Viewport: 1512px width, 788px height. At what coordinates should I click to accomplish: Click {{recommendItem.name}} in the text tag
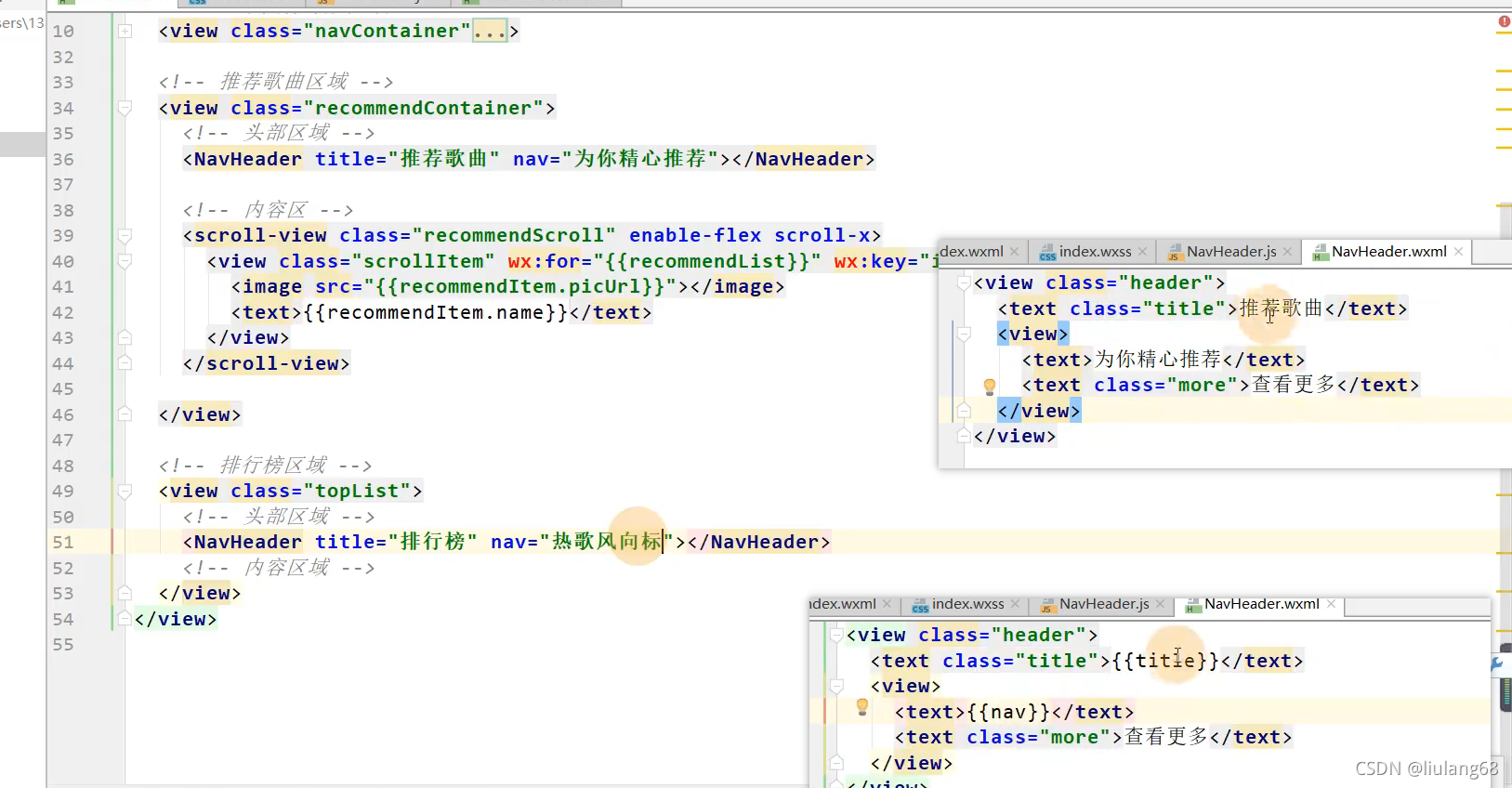click(436, 313)
